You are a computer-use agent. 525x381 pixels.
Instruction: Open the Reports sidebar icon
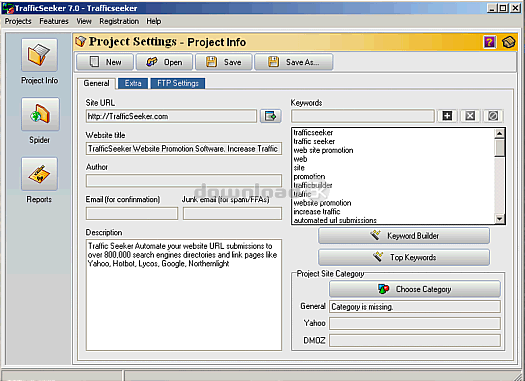[40, 174]
